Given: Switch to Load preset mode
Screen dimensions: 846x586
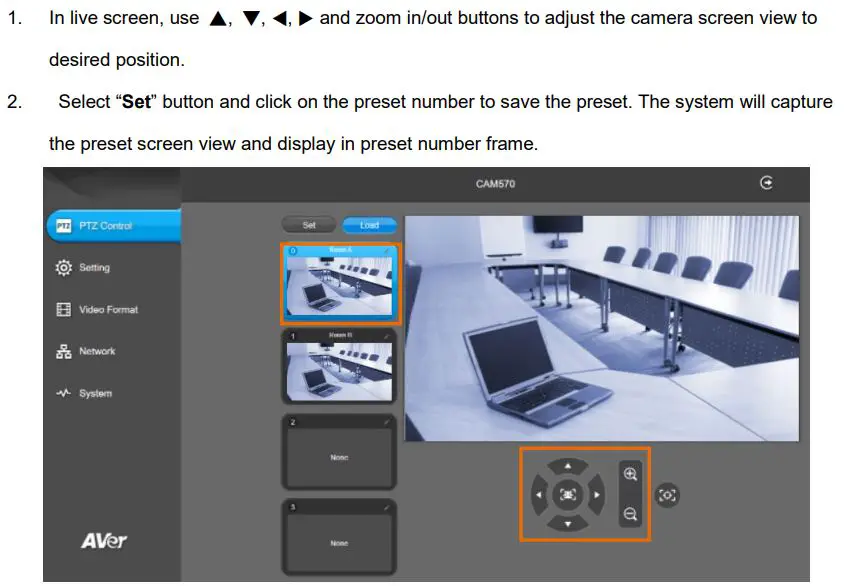Looking at the screenshot, I should pos(369,225).
